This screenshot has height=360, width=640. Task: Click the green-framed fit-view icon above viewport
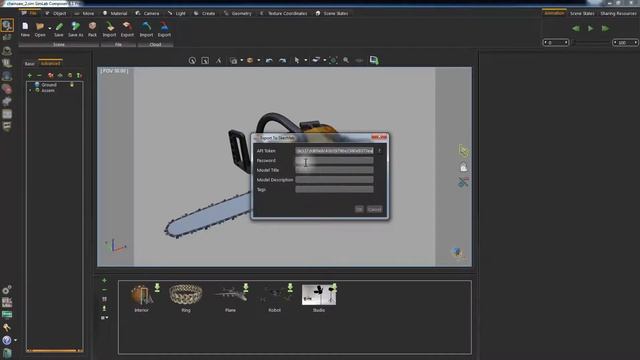point(333,60)
